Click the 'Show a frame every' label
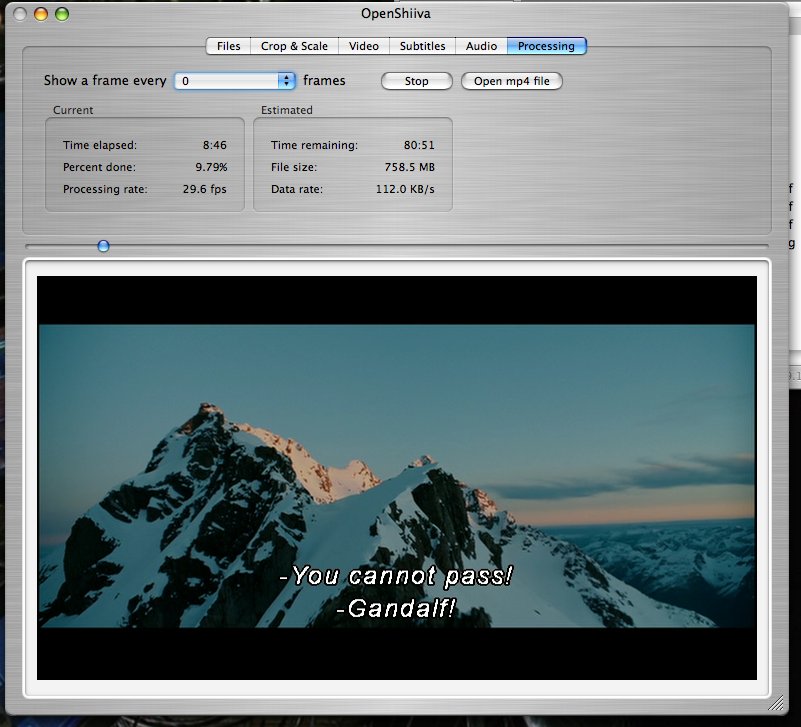 pyautogui.click(x=105, y=81)
